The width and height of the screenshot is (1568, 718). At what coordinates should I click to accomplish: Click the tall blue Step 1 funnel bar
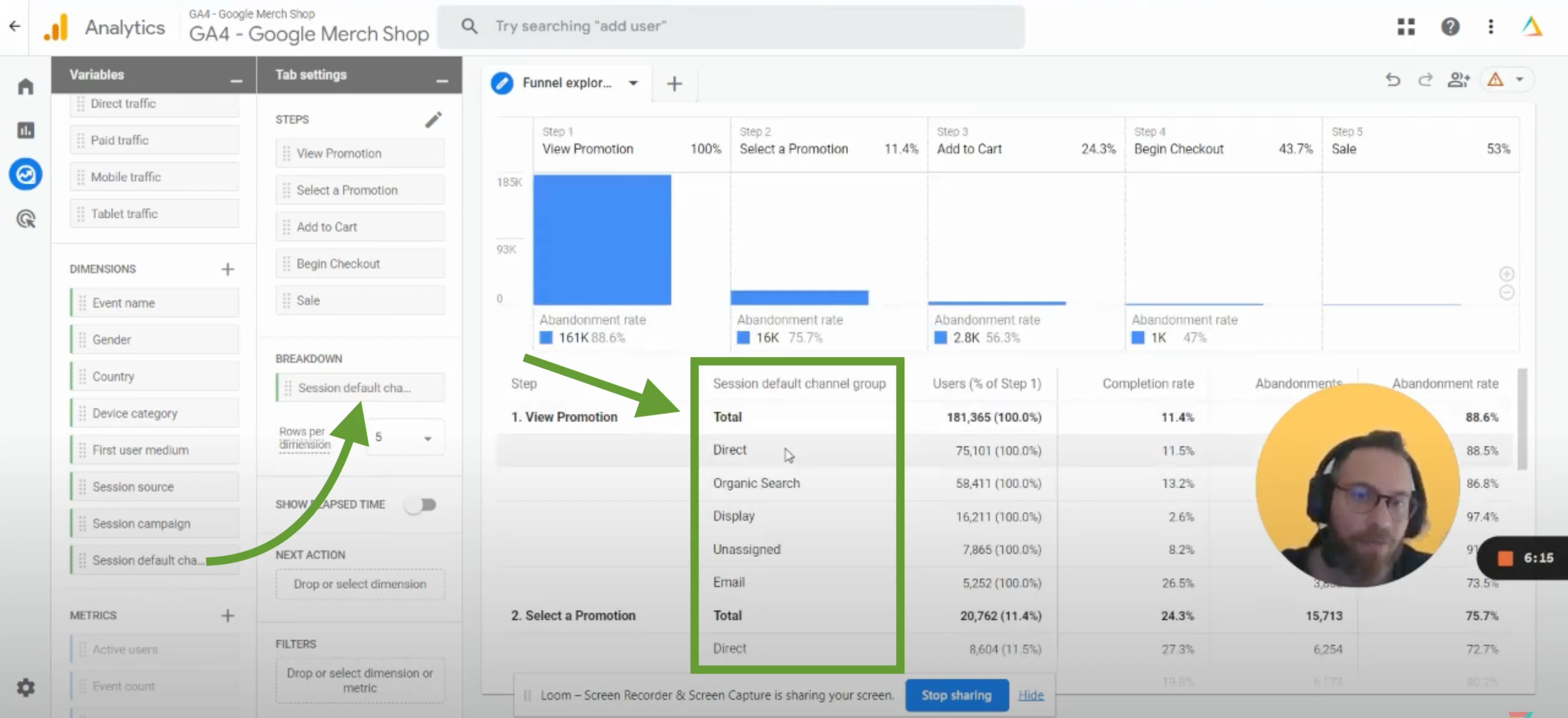(602, 240)
